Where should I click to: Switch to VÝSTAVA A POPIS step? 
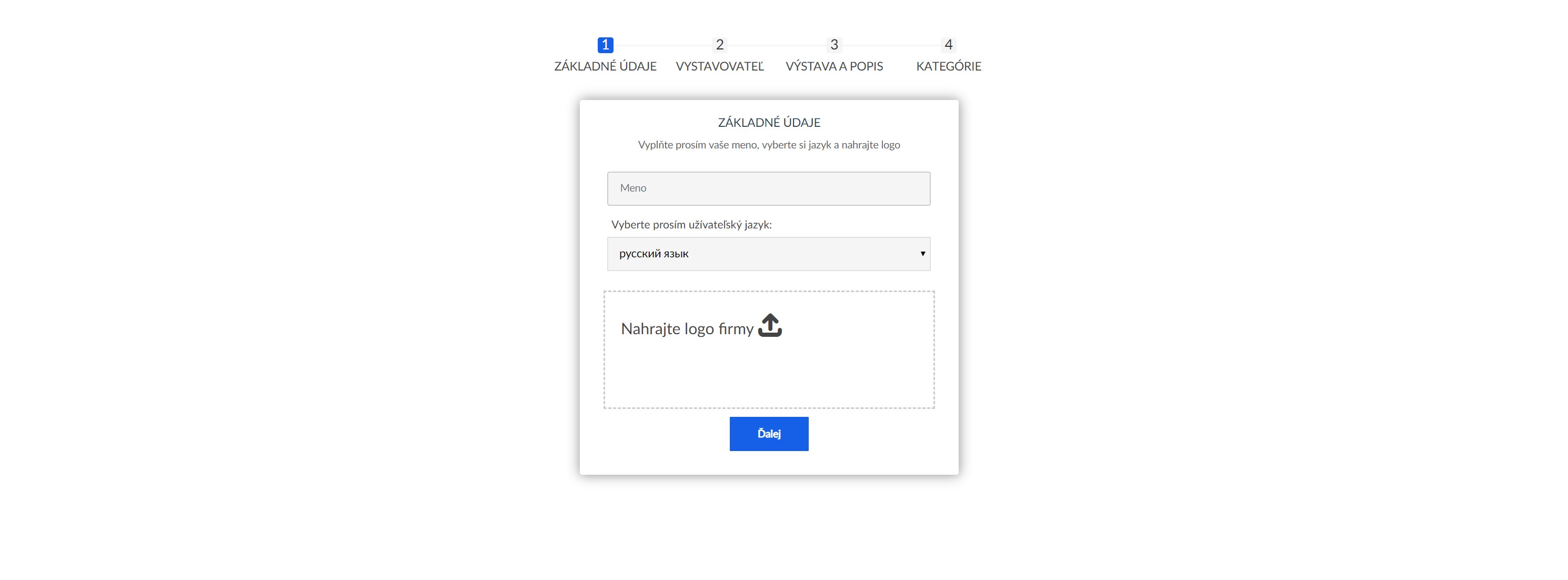pyautogui.click(x=834, y=66)
